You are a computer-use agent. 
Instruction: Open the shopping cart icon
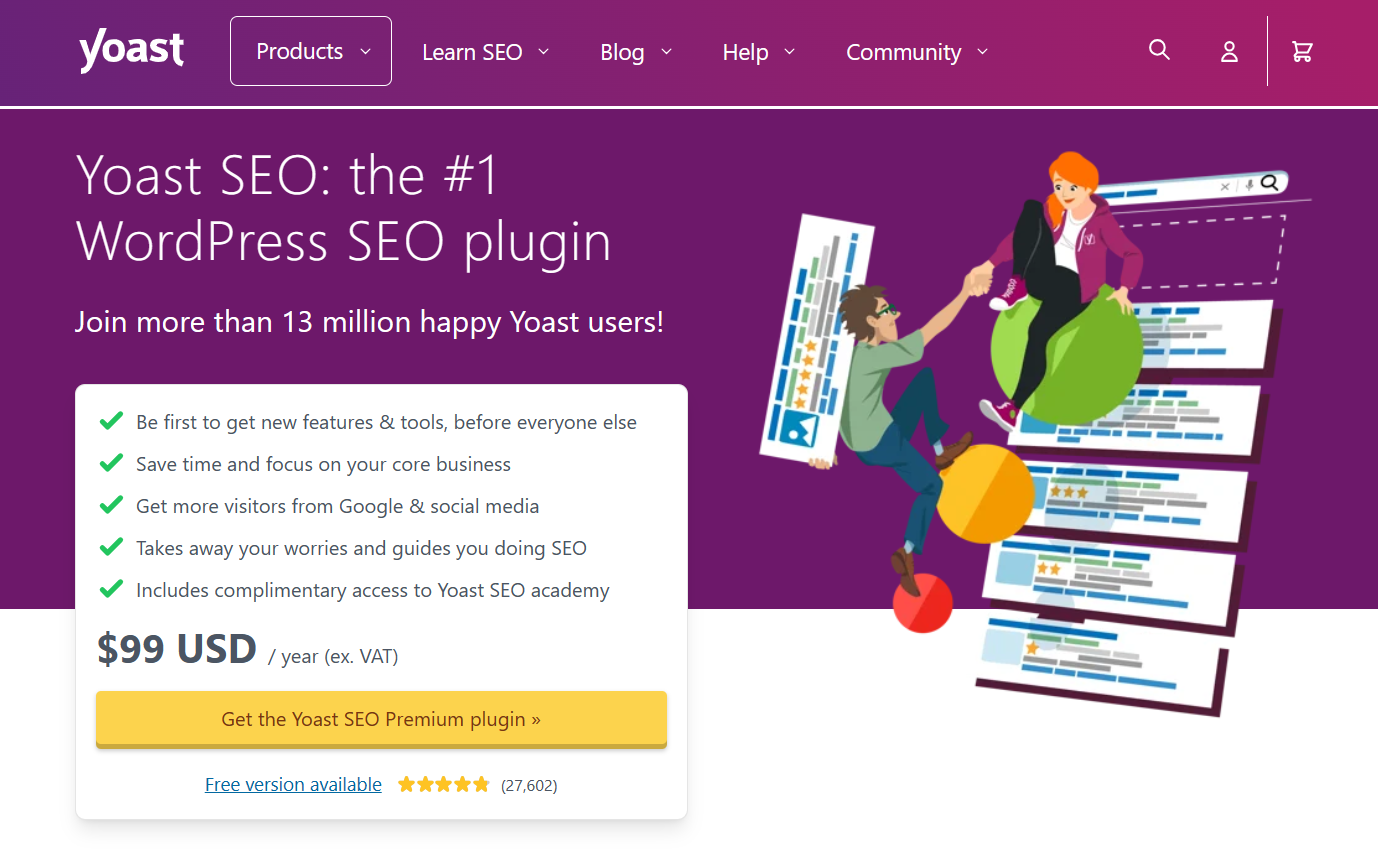(1302, 52)
